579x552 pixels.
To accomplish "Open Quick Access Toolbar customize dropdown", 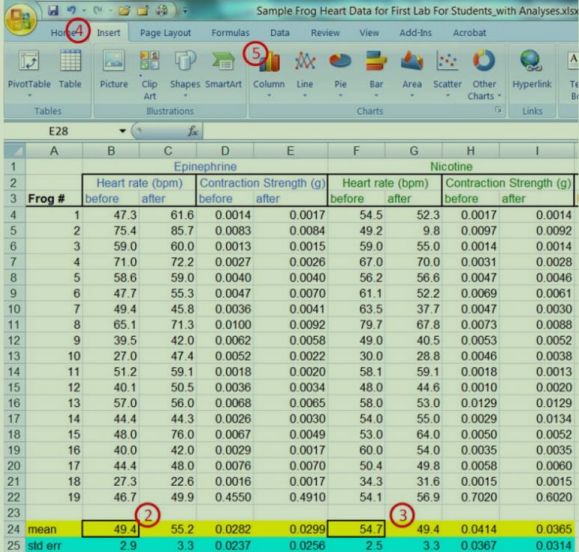I will pos(185,11).
